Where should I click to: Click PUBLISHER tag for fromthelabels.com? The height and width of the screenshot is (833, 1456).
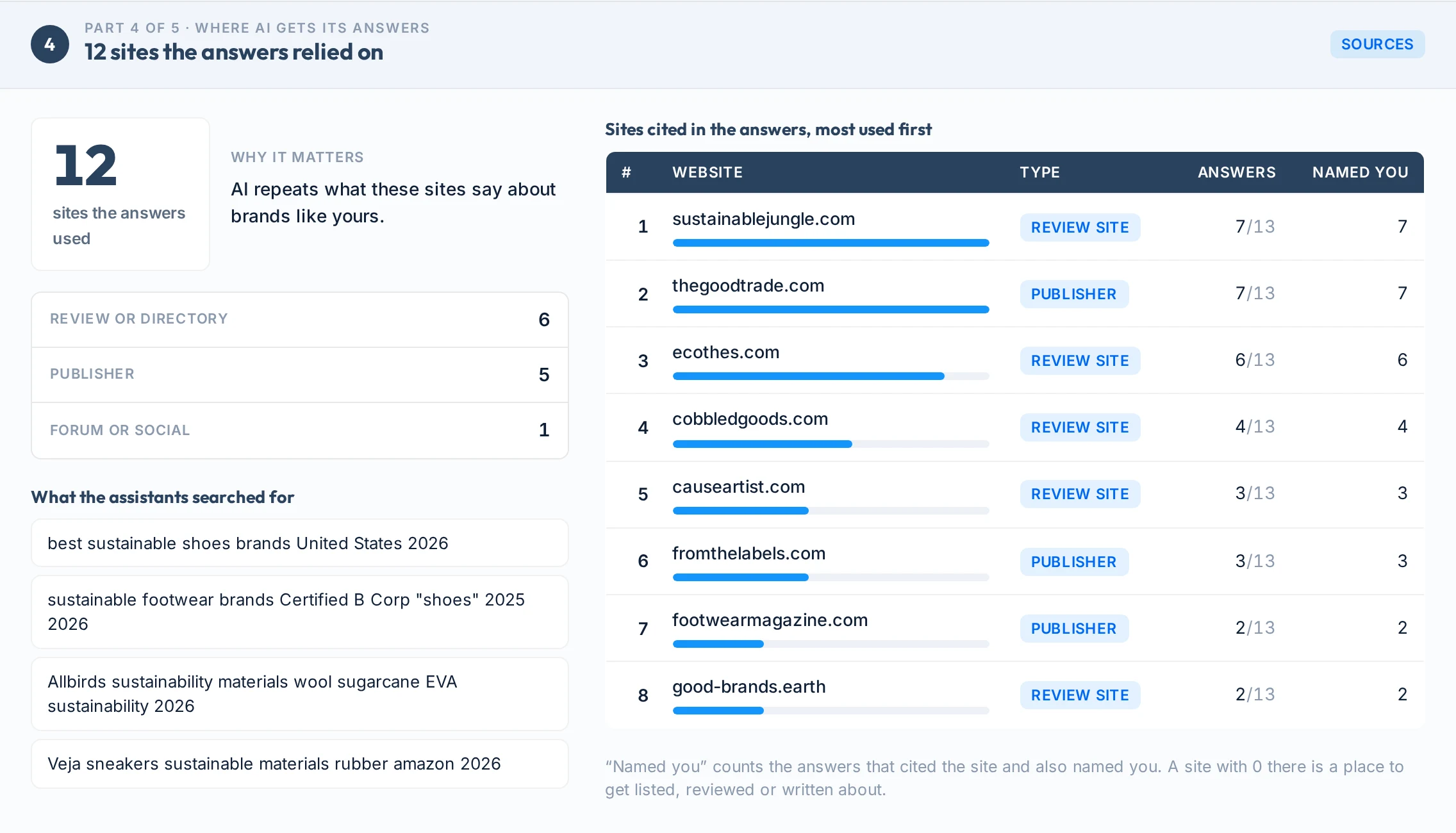pyautogui.click(x=1074, y=562)
